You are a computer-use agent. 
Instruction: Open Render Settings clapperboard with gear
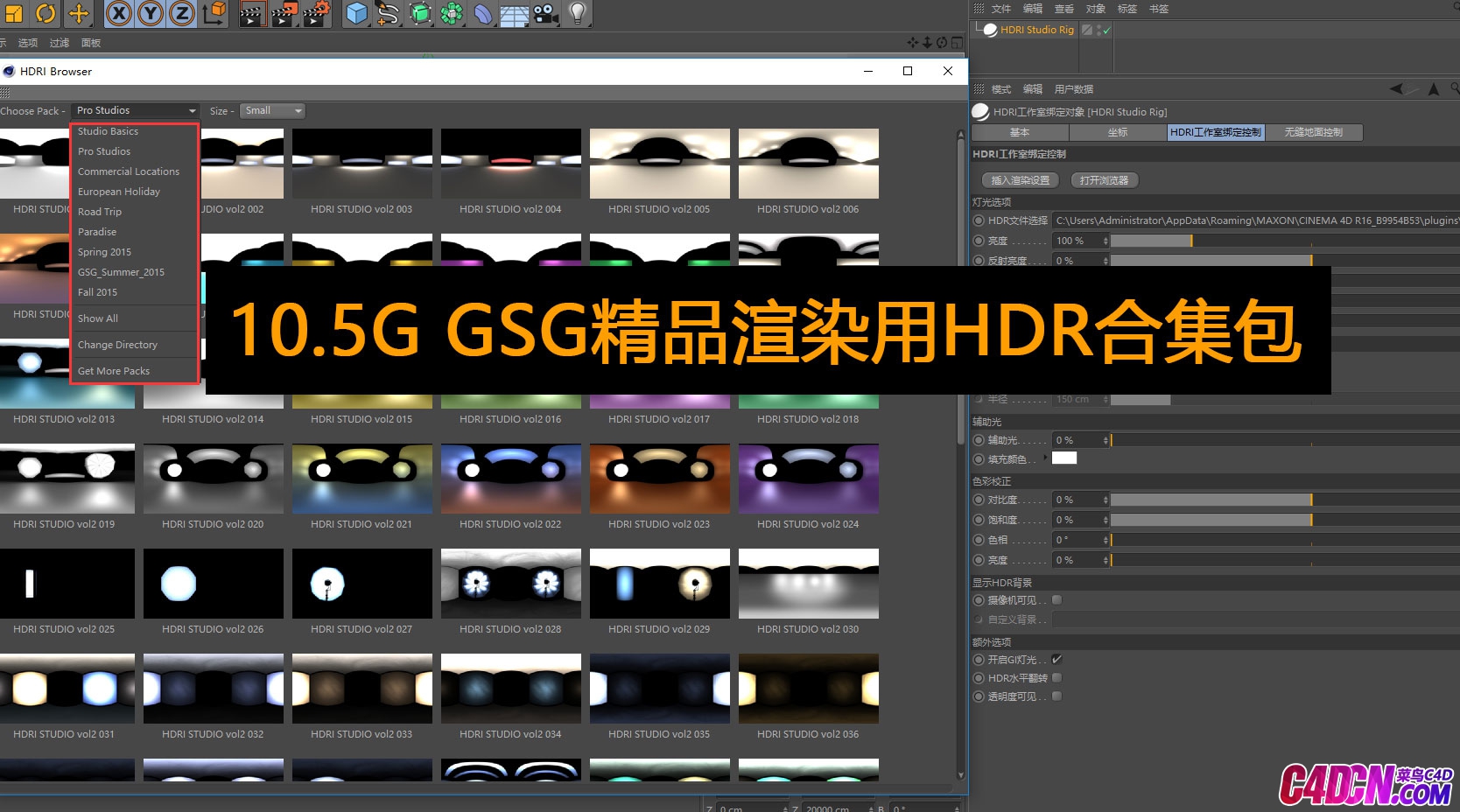[316, 13]
